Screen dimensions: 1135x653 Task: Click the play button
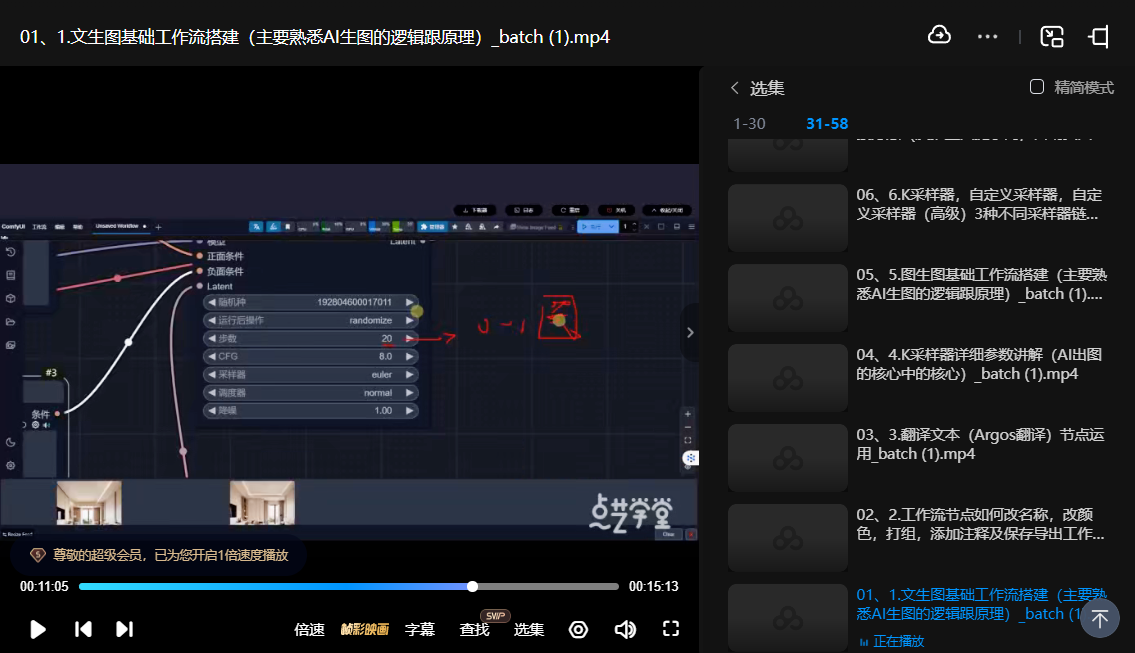38,629
